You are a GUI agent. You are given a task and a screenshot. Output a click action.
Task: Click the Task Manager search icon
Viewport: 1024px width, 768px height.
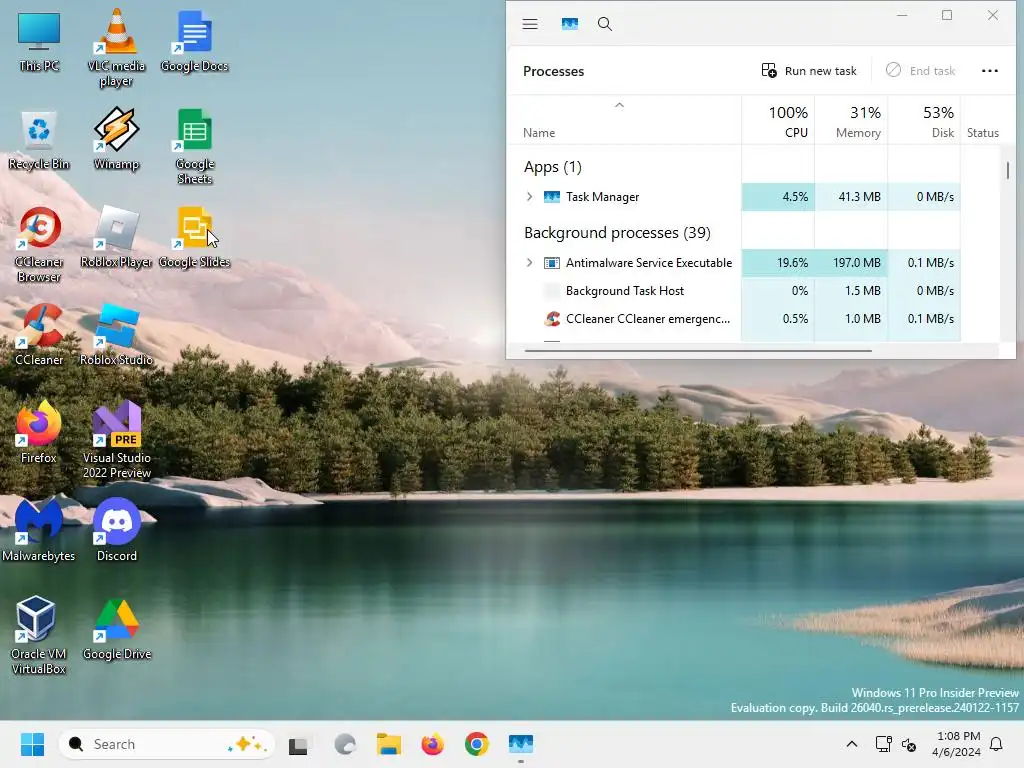[605, 24]
